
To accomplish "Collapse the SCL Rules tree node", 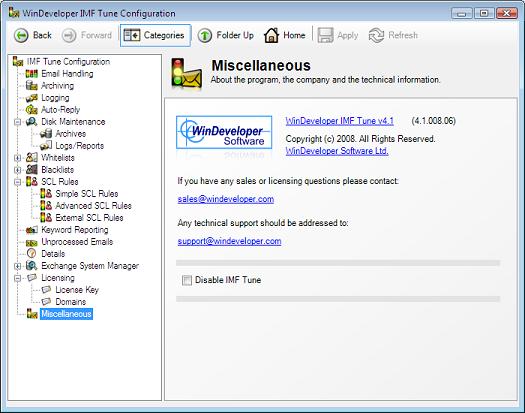I will (18, 182).
